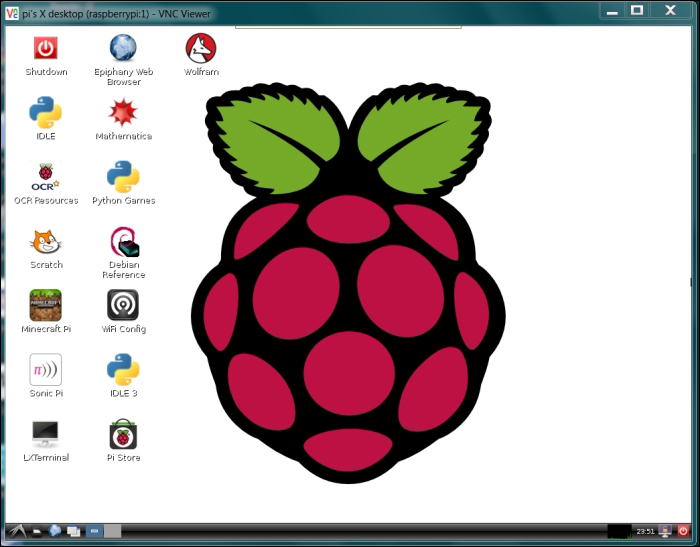Click the screen lock tray icon
Image resolution: width=700 pixels, height=547 pixels.
[665, 531]
